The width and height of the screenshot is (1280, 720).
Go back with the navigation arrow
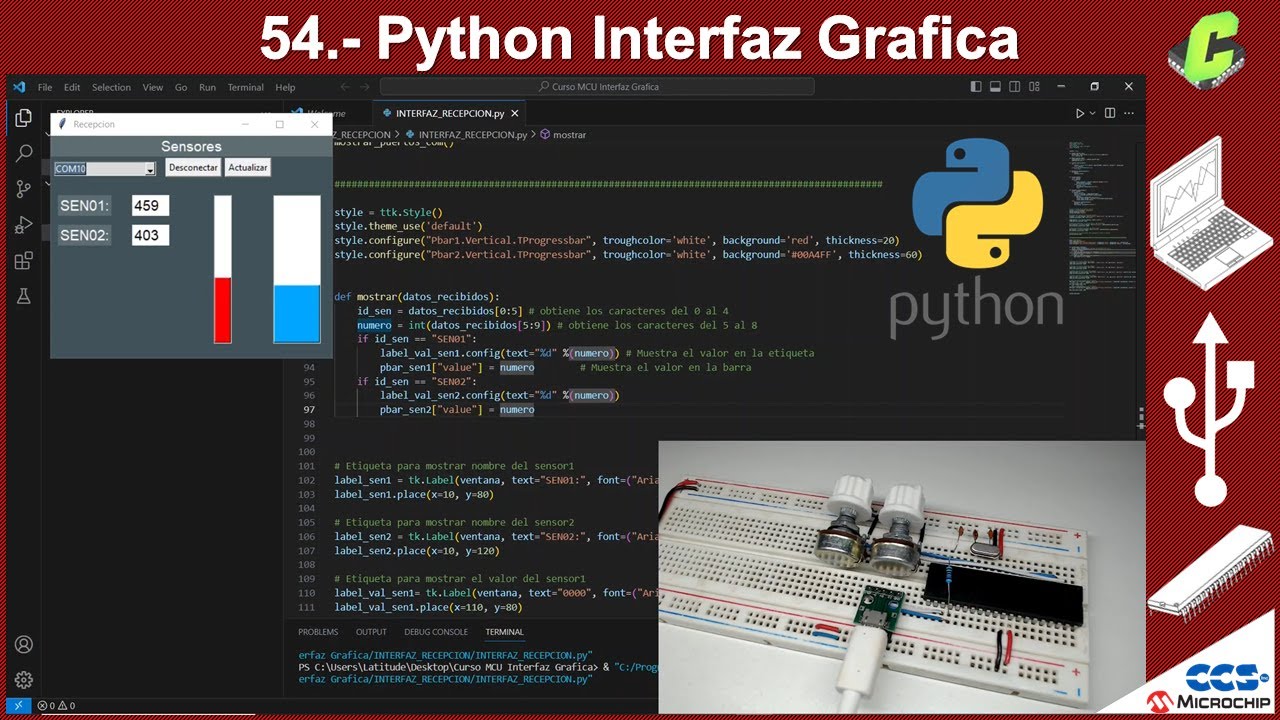[x=345, y=87]
